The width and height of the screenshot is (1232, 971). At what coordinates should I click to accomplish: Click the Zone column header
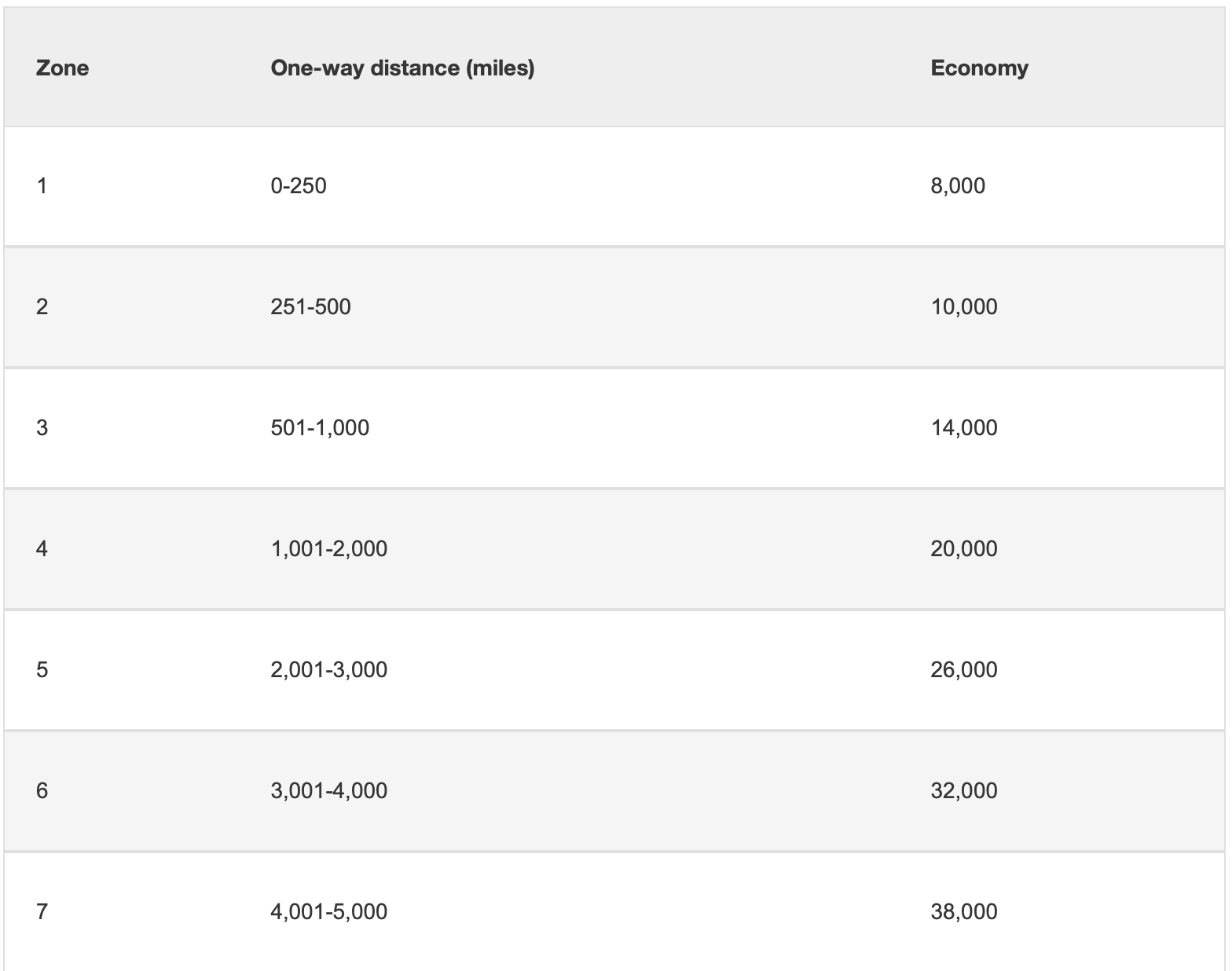pyautogui.click(x=62, y=68)
